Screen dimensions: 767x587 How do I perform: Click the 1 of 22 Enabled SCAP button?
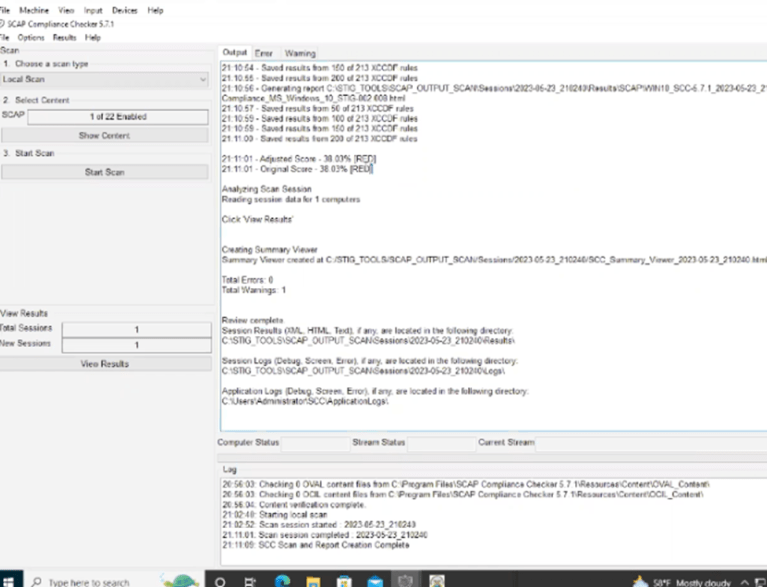click(117, 116)
